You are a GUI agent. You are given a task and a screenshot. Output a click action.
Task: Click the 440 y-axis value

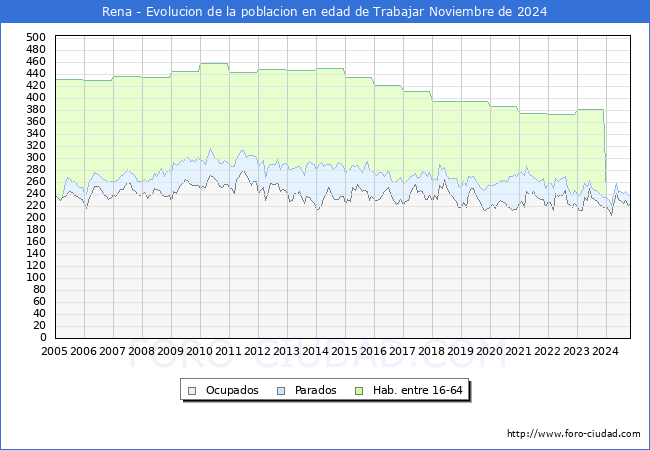pos(36,74)
